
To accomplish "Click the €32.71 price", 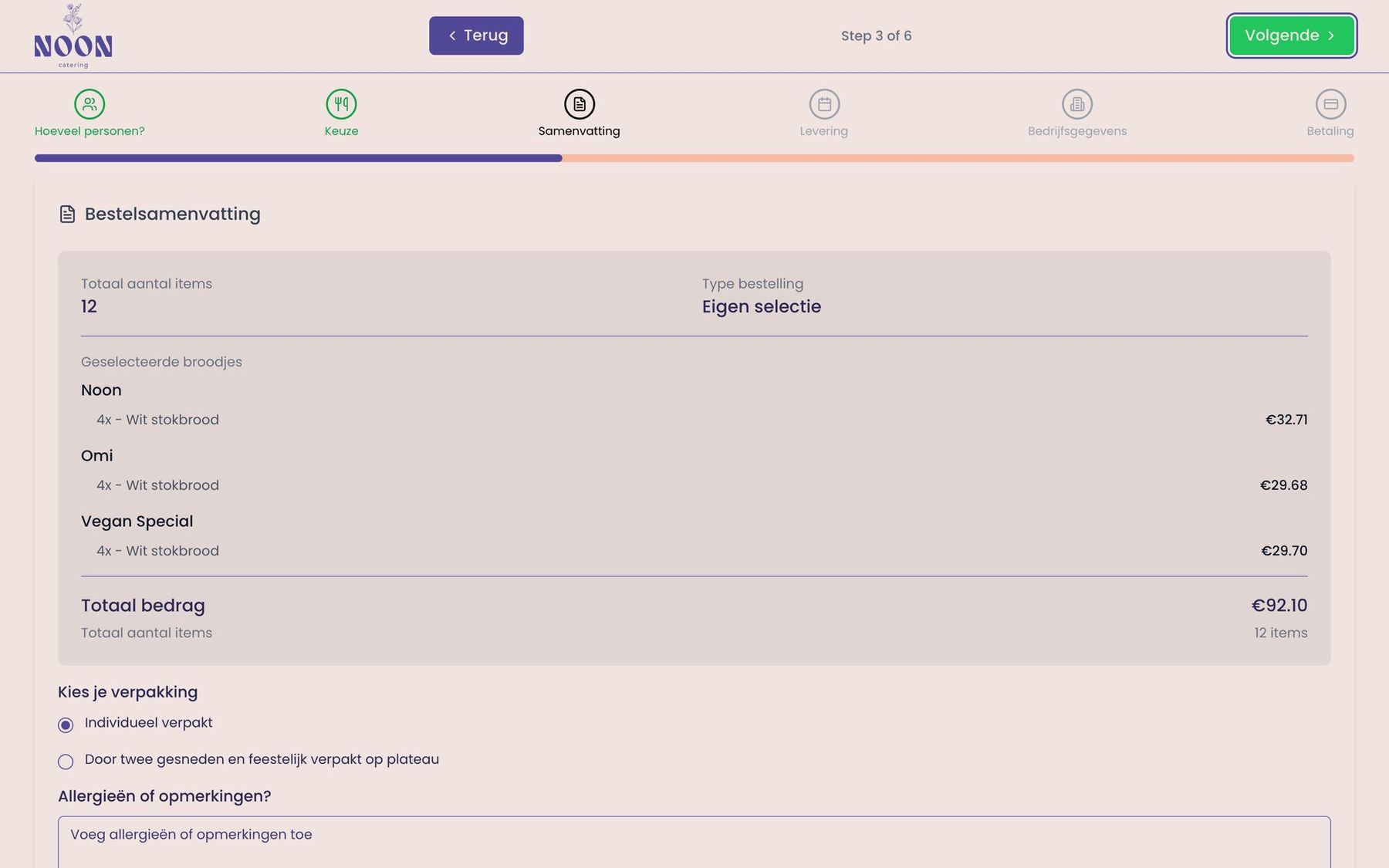I will (x=1286, y=420).
